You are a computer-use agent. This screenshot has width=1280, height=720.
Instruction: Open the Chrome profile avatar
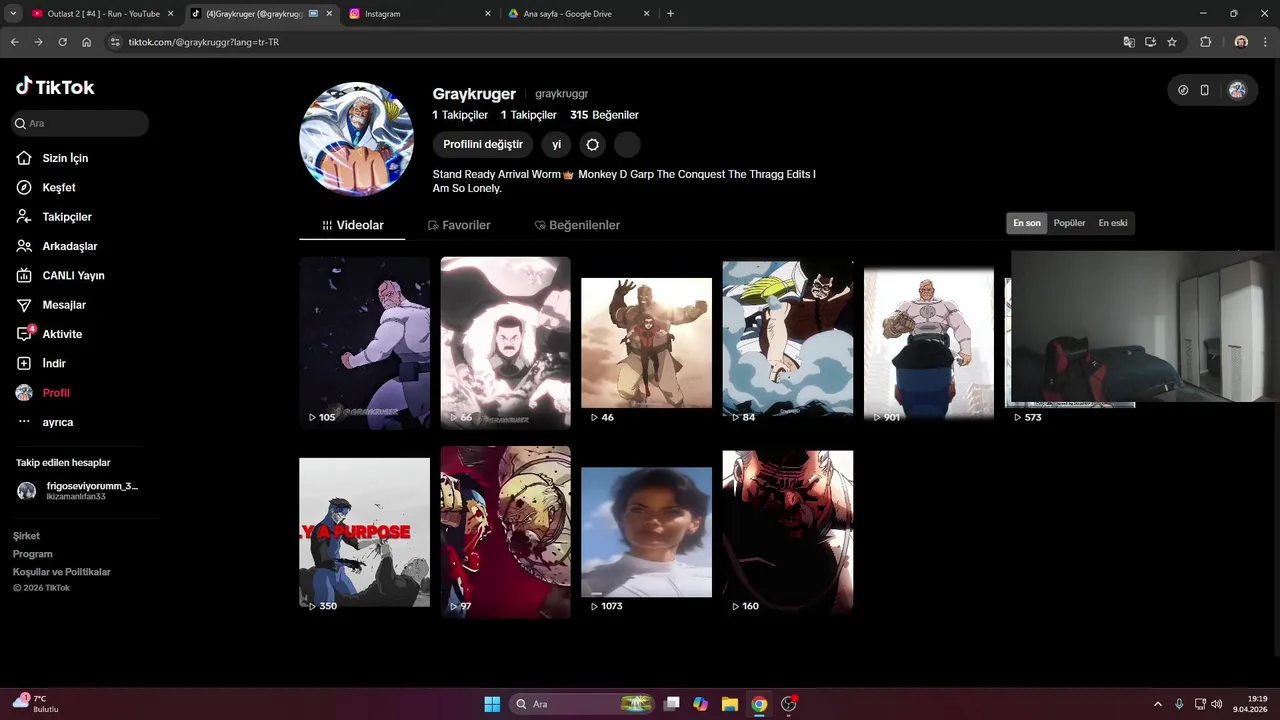[1241, 42]
